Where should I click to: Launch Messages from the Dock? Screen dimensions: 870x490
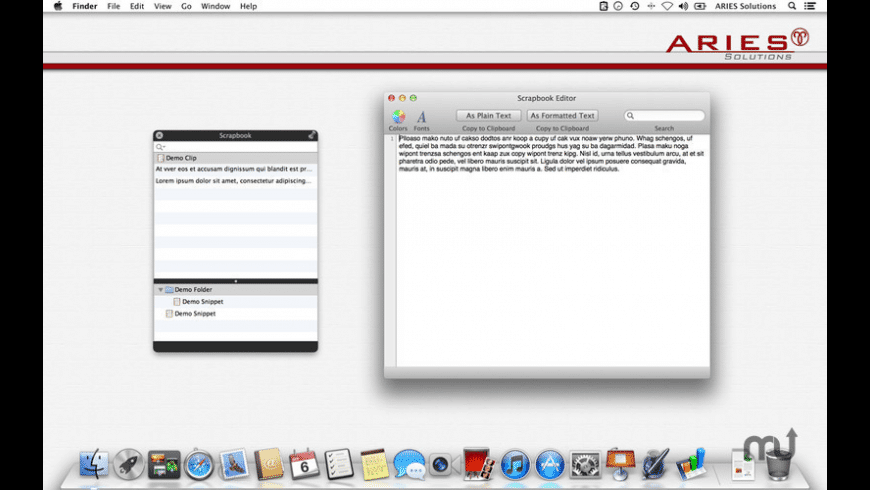[409, 464]
